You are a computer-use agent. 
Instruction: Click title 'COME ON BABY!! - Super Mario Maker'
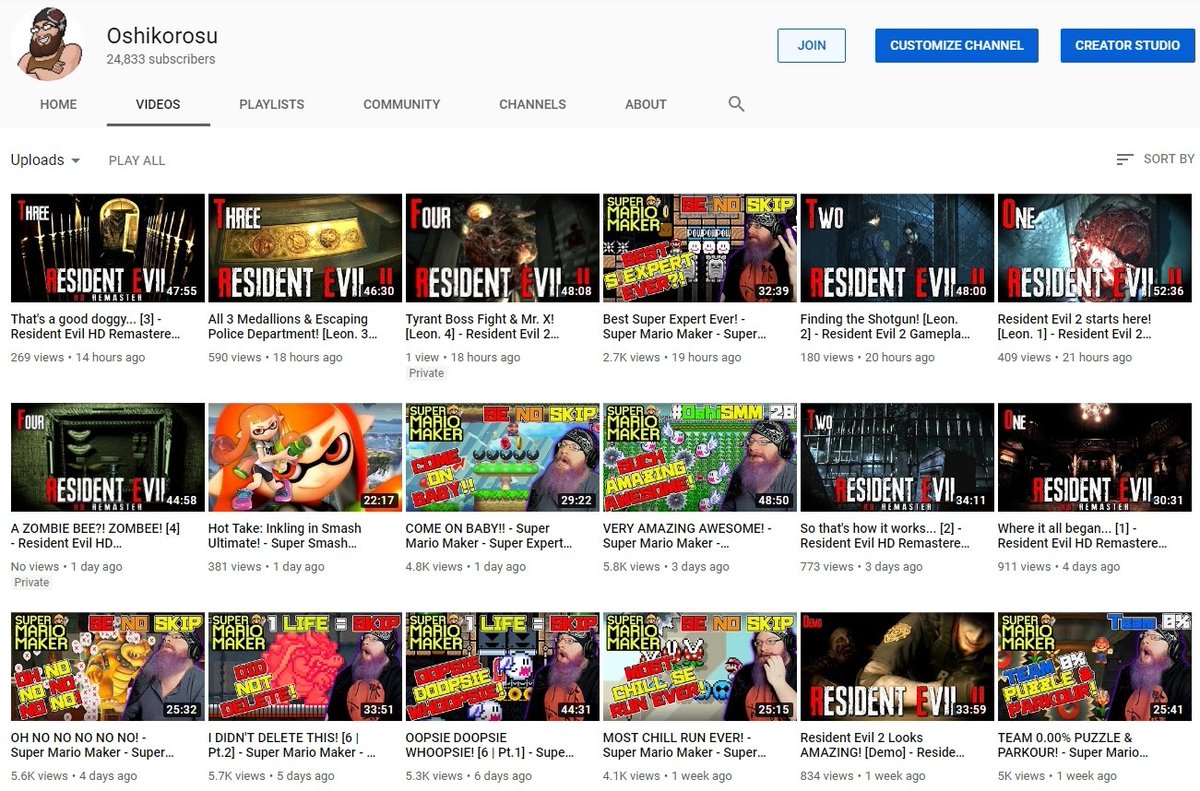[489, 536]
